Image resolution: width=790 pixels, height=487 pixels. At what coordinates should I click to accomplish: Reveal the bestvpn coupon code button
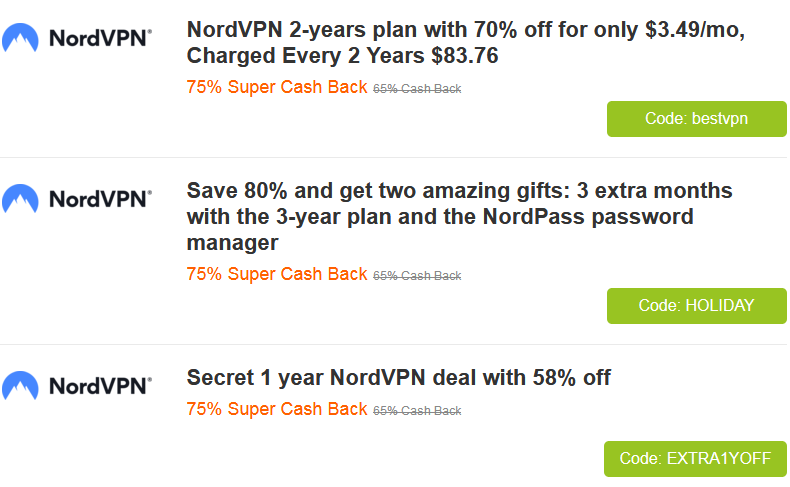tap(696, 119)
